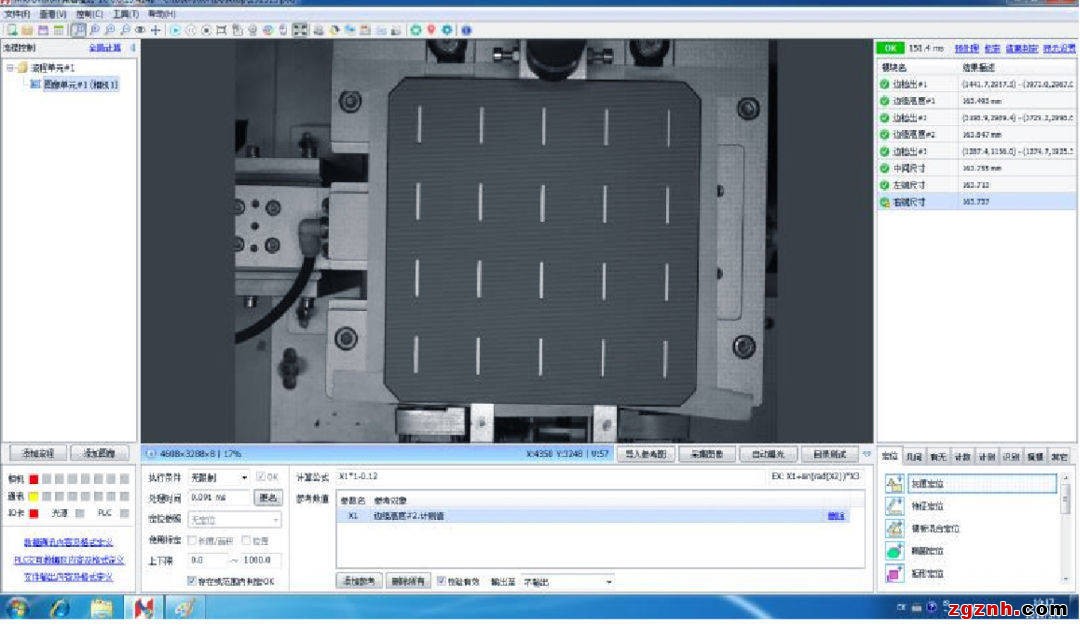Click the crosshair plus icon in the toolbar
This screenshot has height=632, width=1080.
tap(155, 30)
